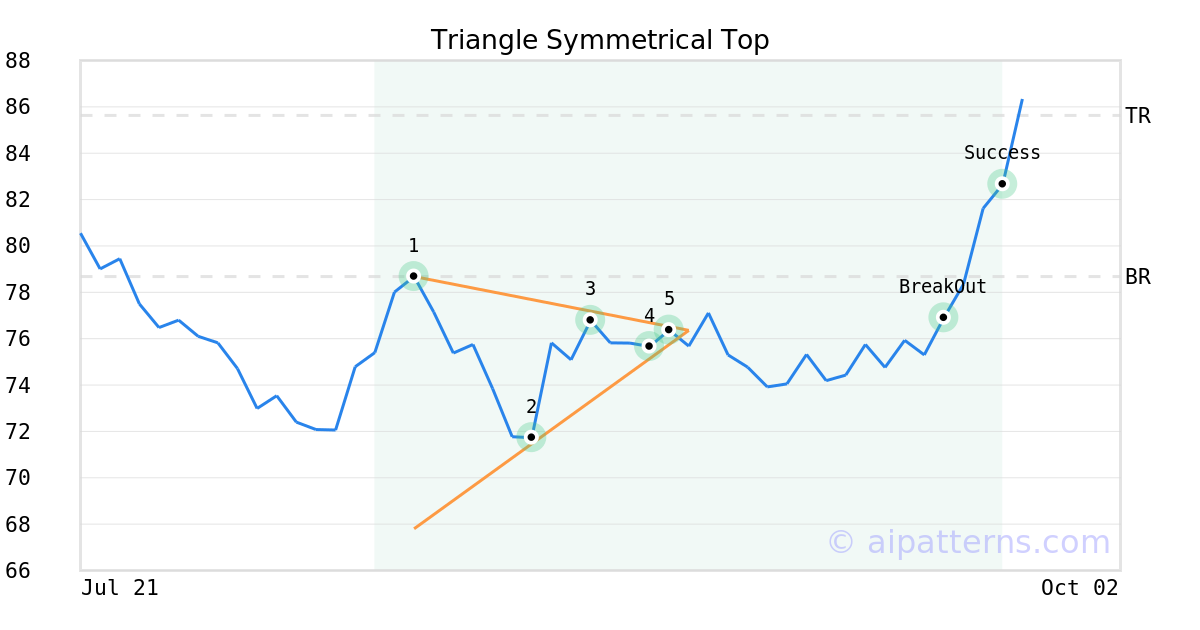Select the Success point marker
Screen dimensions: 1200x630
[1002, 184]
